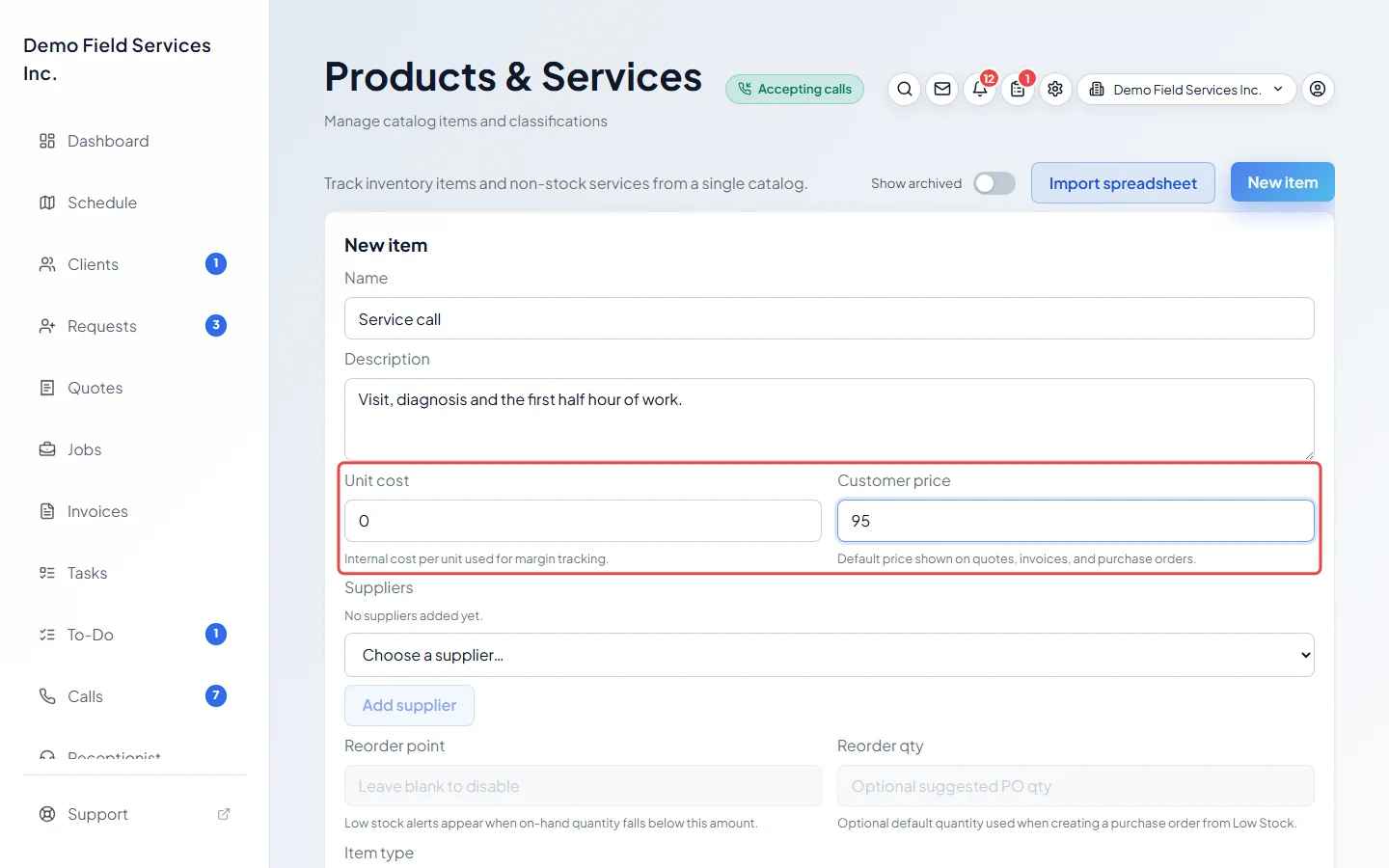Open the mail envelope icon
This screenshot has height=868, width=1389.
[x=942, y=90]
